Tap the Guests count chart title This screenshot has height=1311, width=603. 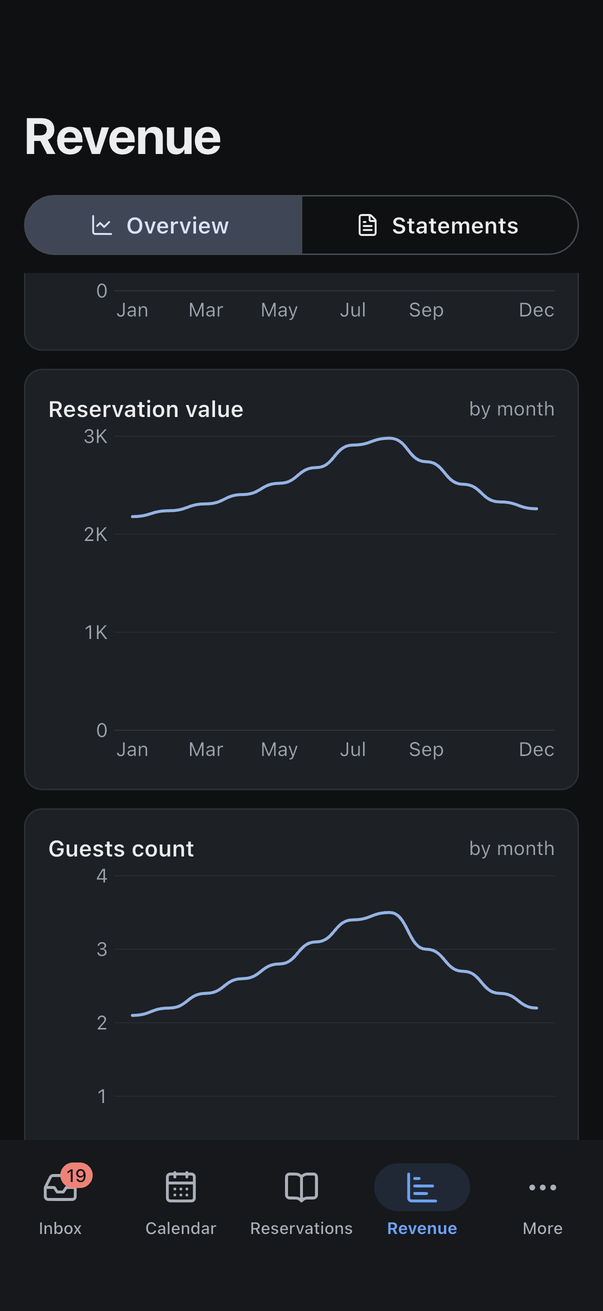pyautogui.click(x=121, y=849)
